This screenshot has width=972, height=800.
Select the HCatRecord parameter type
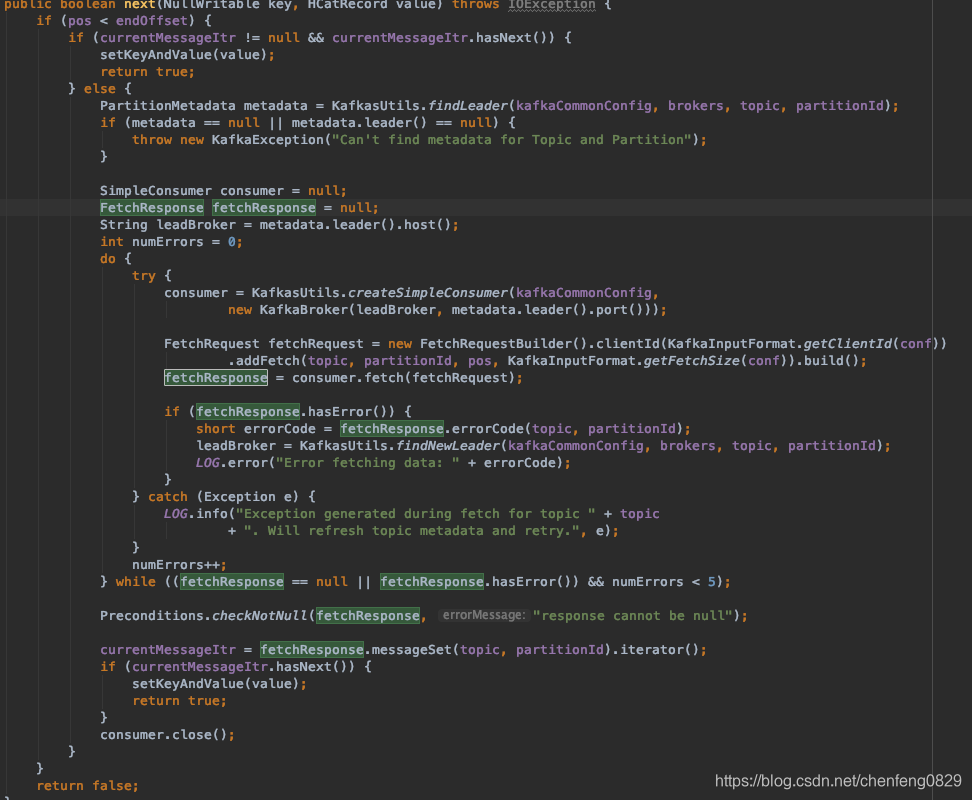(x=347, y=4)
